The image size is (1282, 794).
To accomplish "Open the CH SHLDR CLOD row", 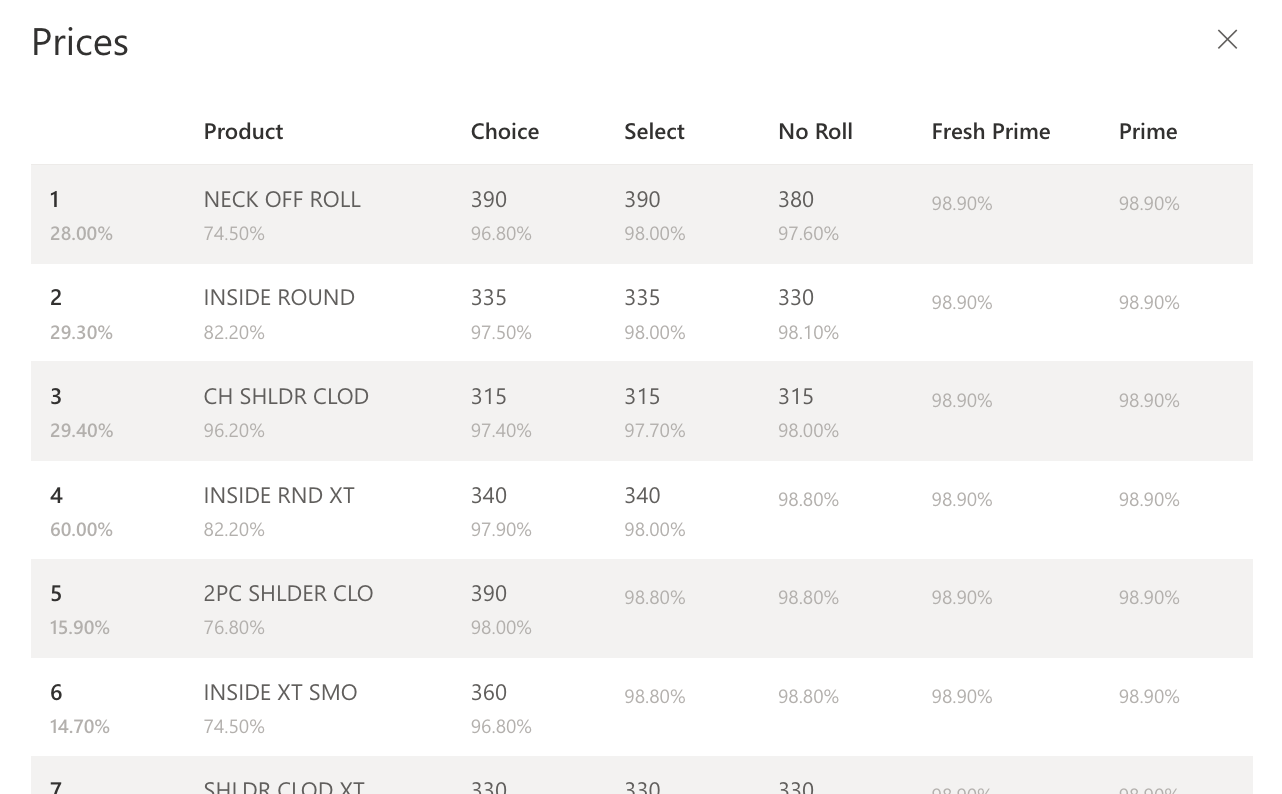I will [x=641, y=411].
